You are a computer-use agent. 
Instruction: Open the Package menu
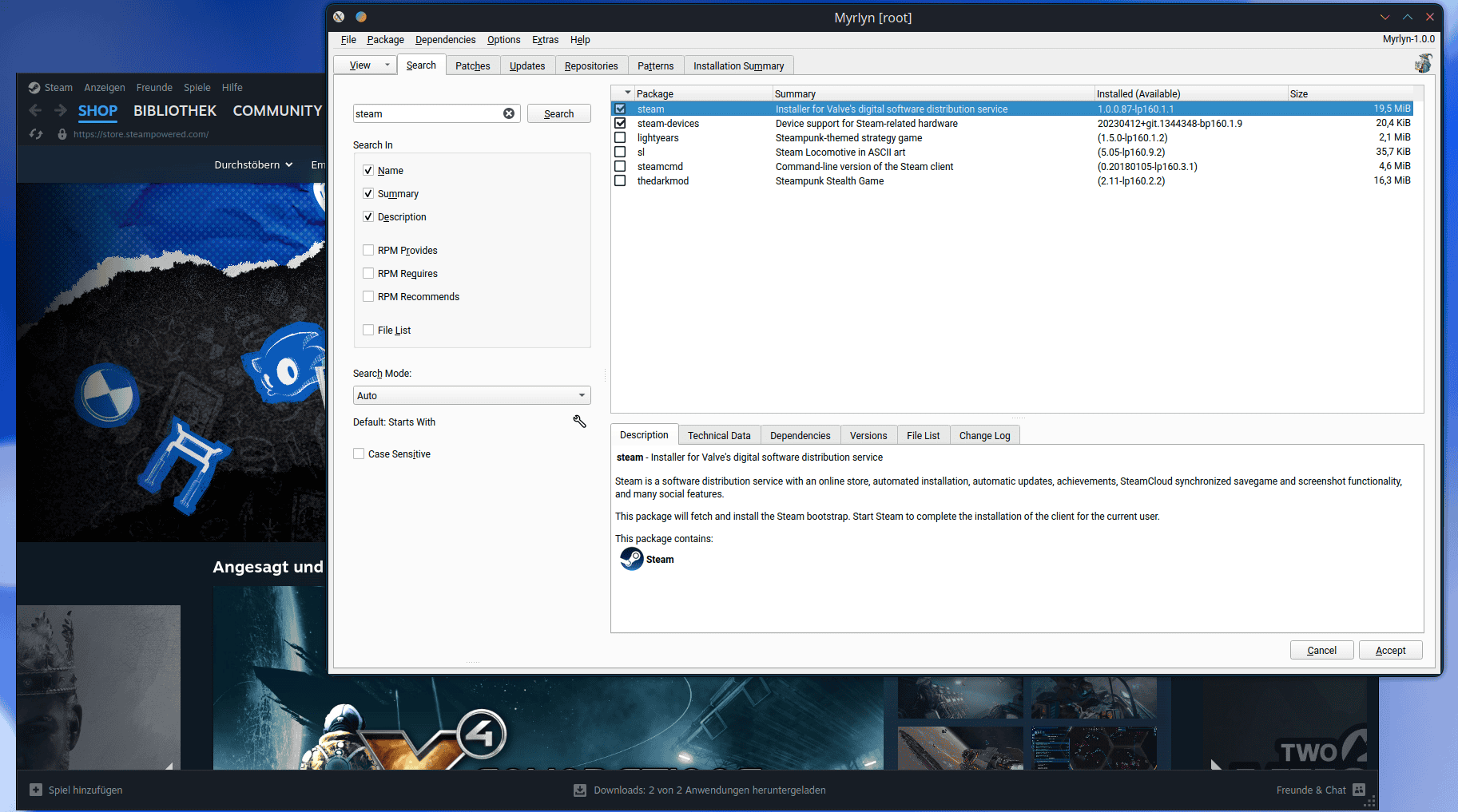385,40
